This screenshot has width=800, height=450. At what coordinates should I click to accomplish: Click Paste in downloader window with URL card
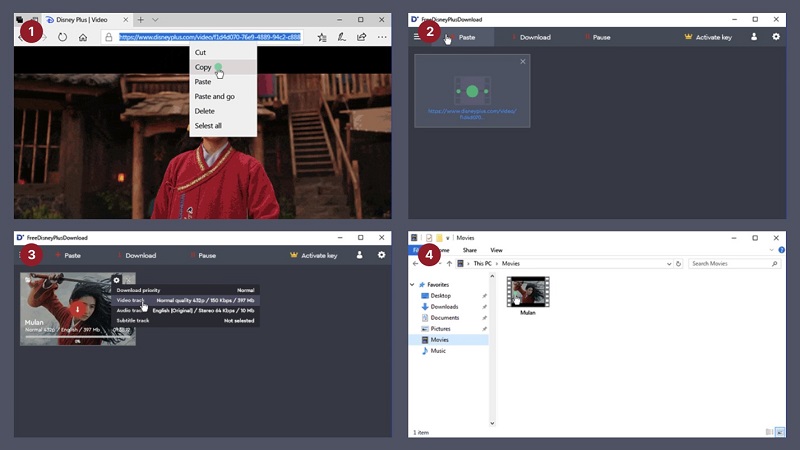click(462, 37)
